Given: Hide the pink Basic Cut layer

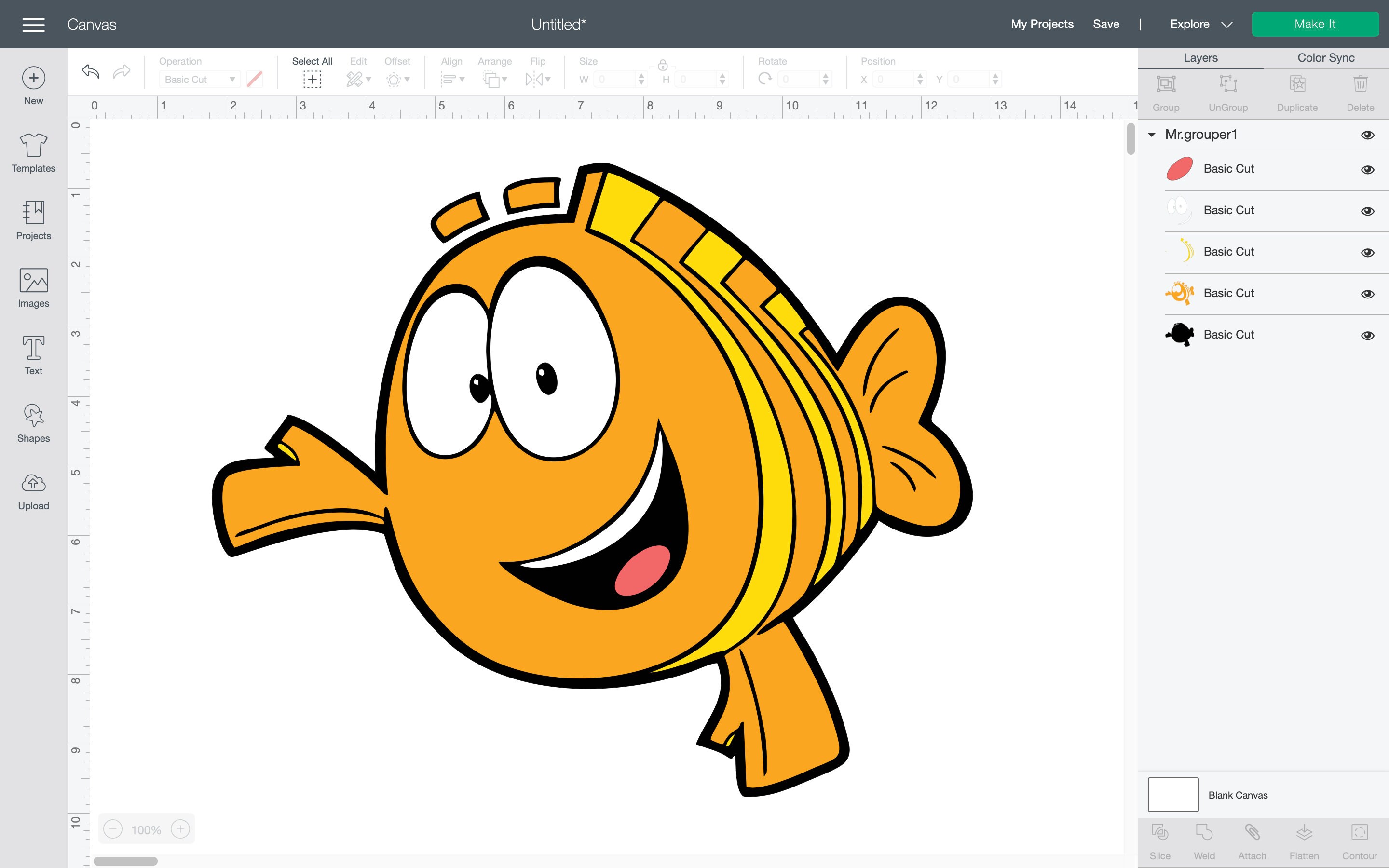Looking at the screenshot, I should click(1368, 169).
